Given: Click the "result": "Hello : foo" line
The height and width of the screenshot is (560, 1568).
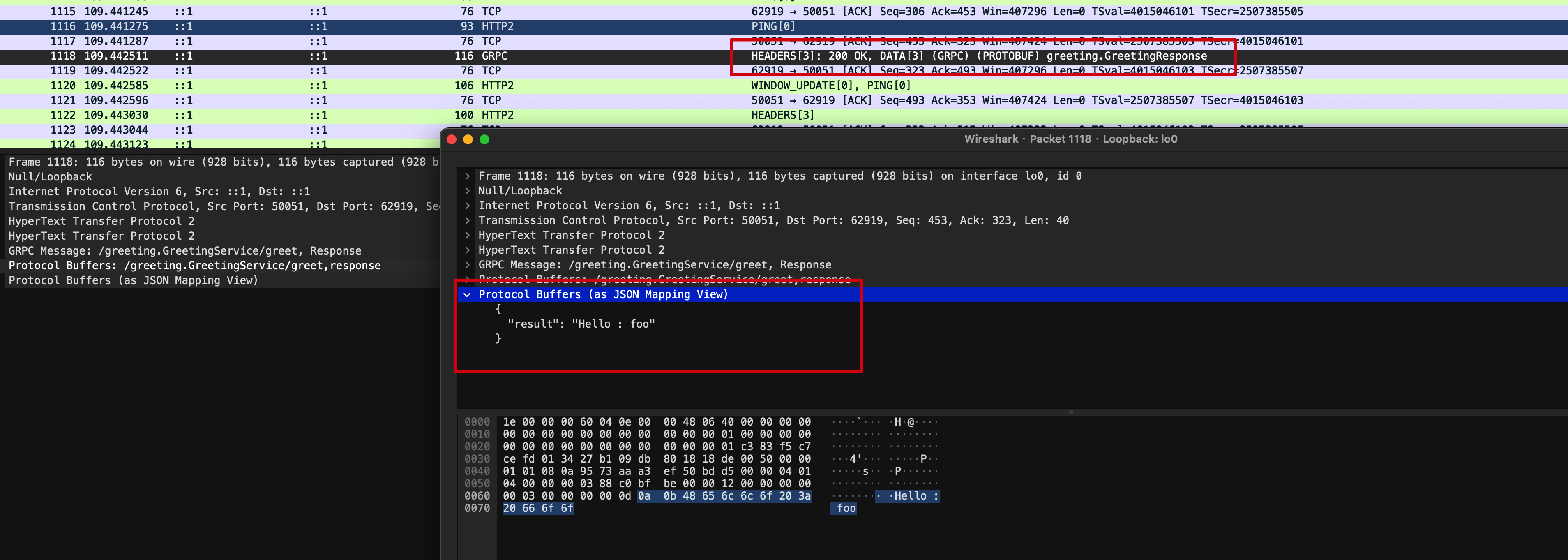Looking at the screenshot, I should click(581, 324).
